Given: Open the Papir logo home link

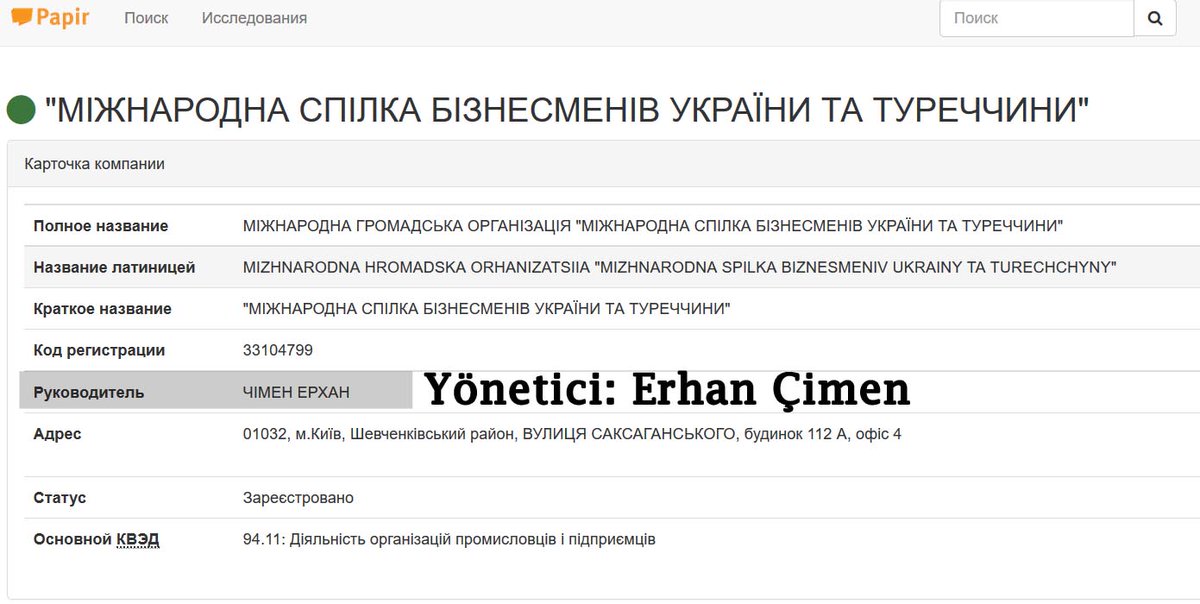Looking at the screenshot, I should 50,17.
